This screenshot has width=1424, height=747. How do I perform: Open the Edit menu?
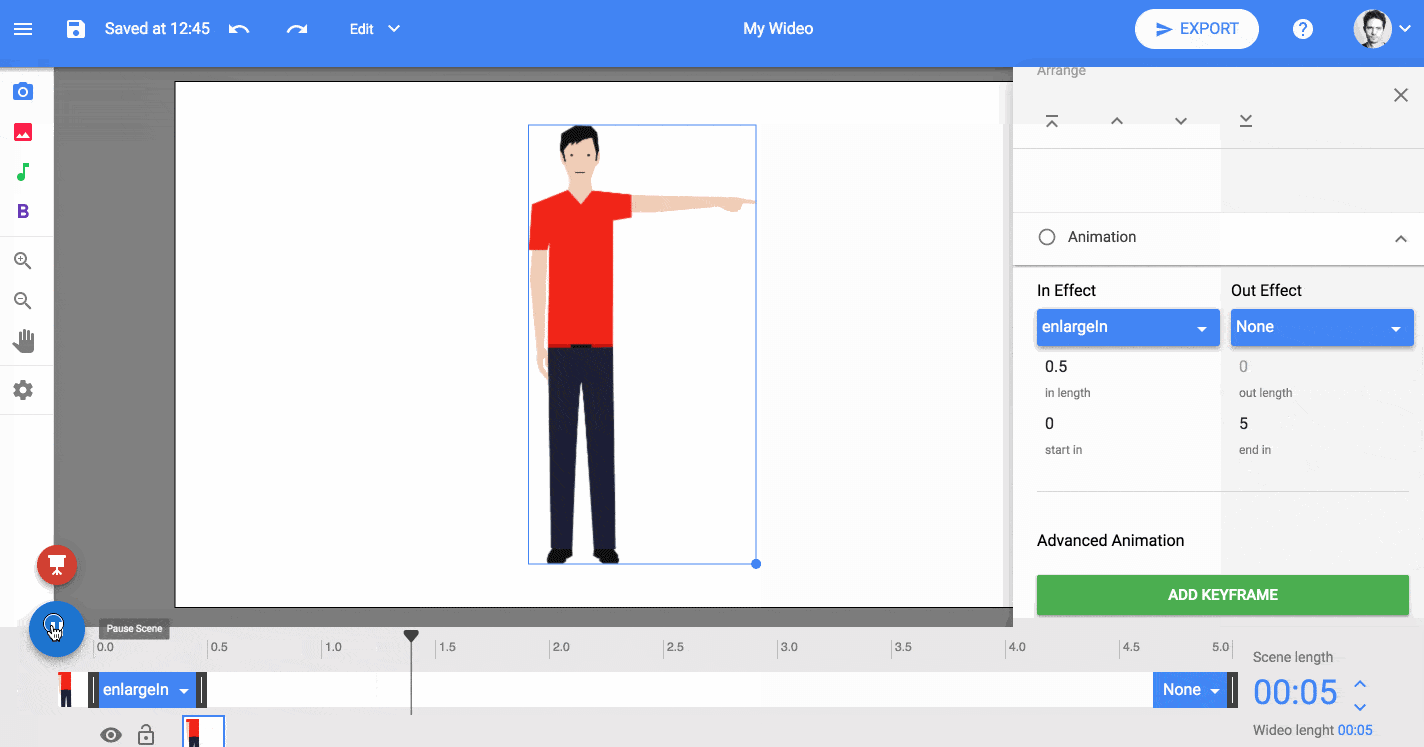(x=374, y=29)
